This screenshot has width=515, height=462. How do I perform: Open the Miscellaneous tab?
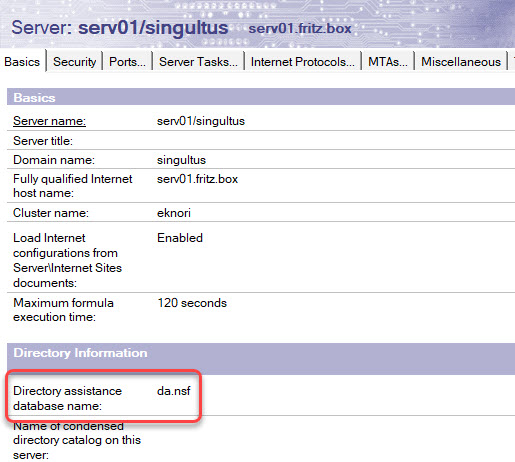click(461, 62)
